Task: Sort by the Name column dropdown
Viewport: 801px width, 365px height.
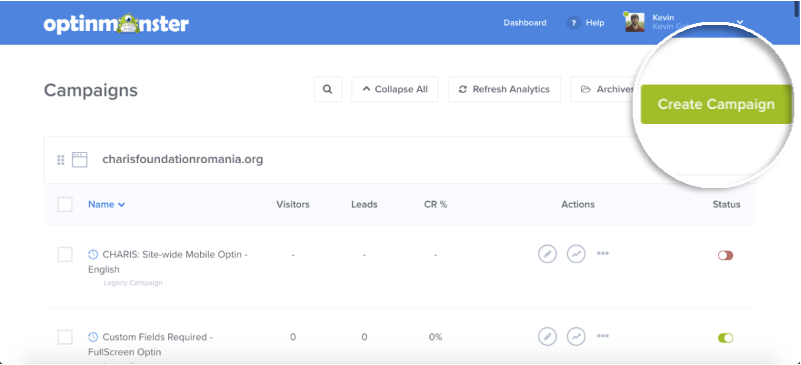Action: [x=106, y=204]
